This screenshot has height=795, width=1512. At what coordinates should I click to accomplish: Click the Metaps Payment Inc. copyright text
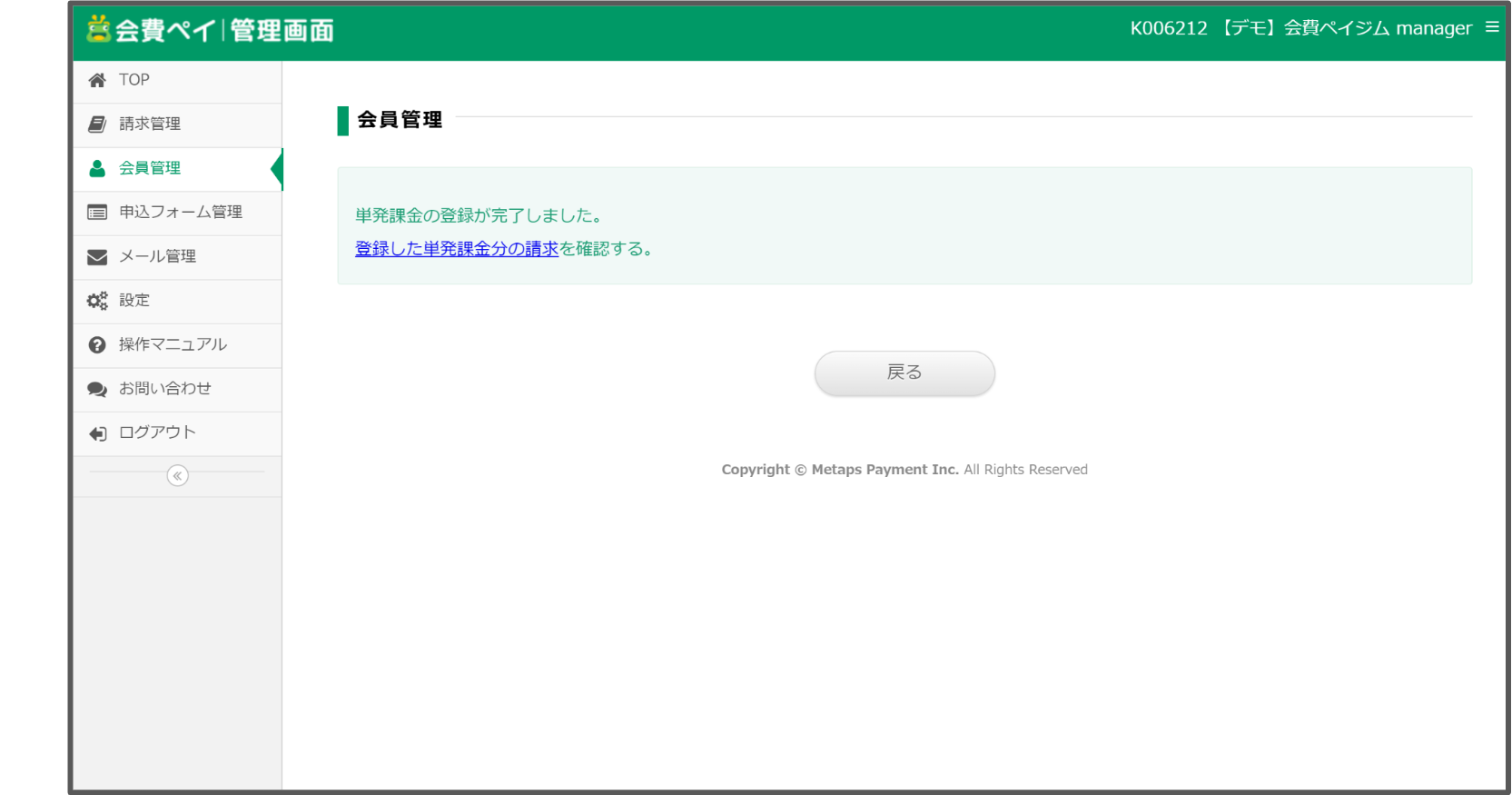pyautogui.click(x=904, y=470)
